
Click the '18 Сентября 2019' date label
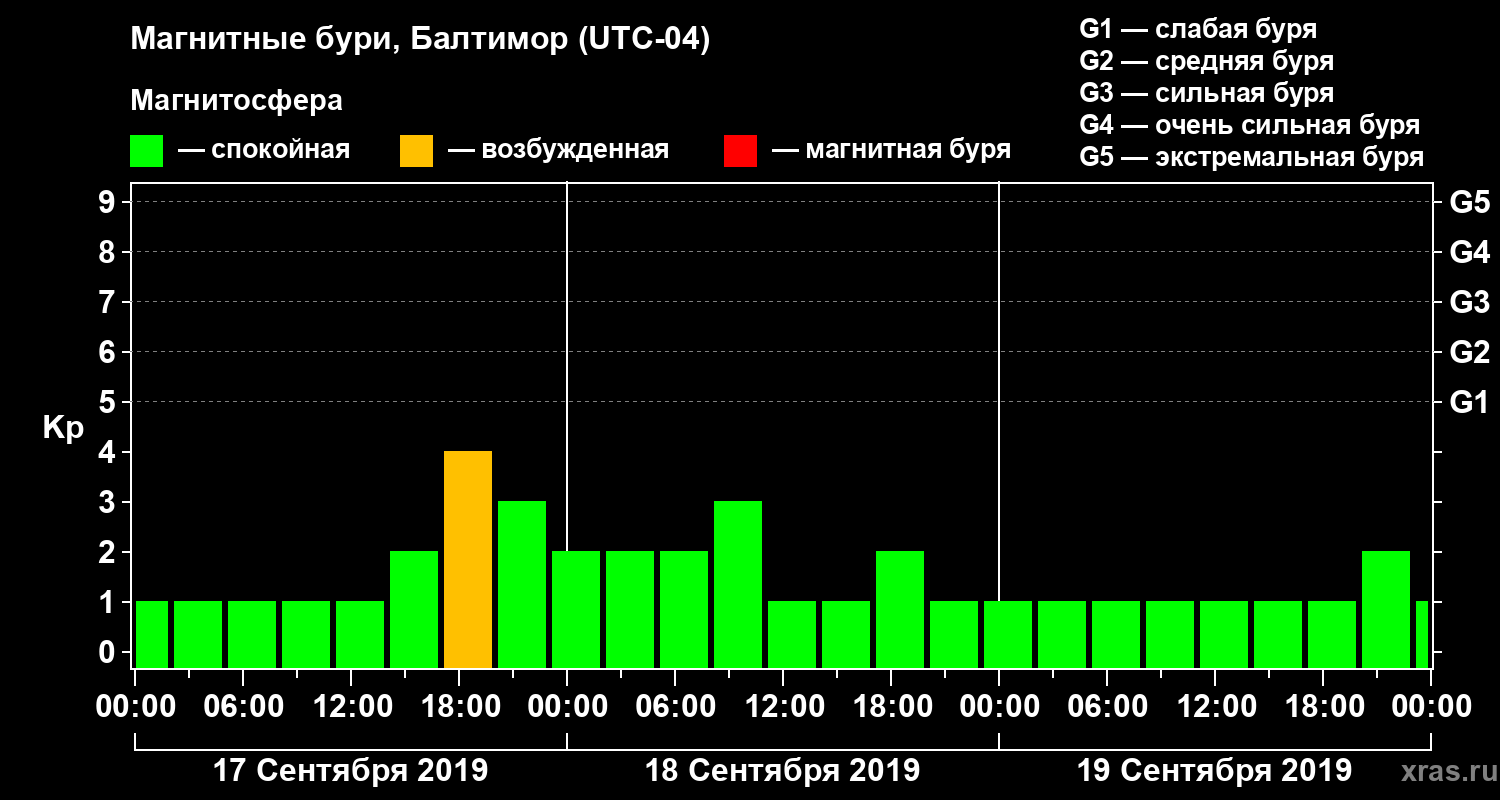coord(783,771)
